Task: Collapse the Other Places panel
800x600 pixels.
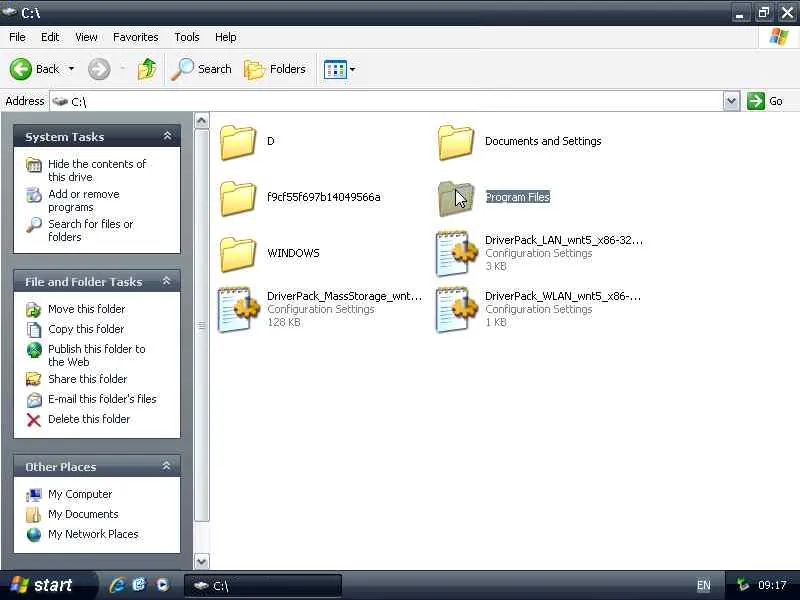Action: pyautogui.click(x=166, y=466)
